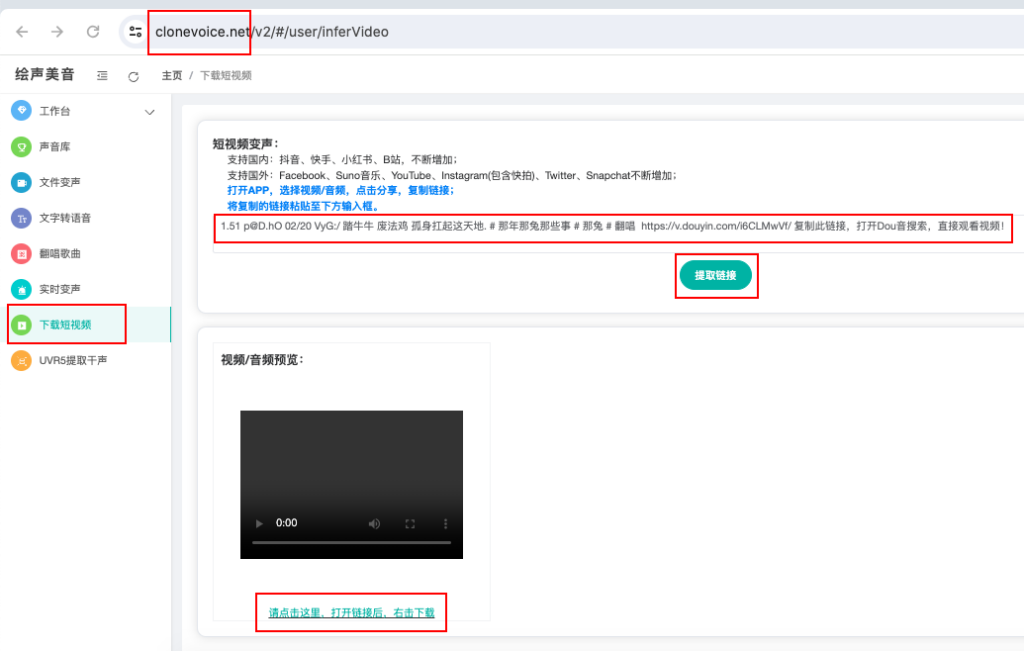Click the Douyin share link input field
The width and height of the screenshot is (1024, 651).
coord(612,227)
